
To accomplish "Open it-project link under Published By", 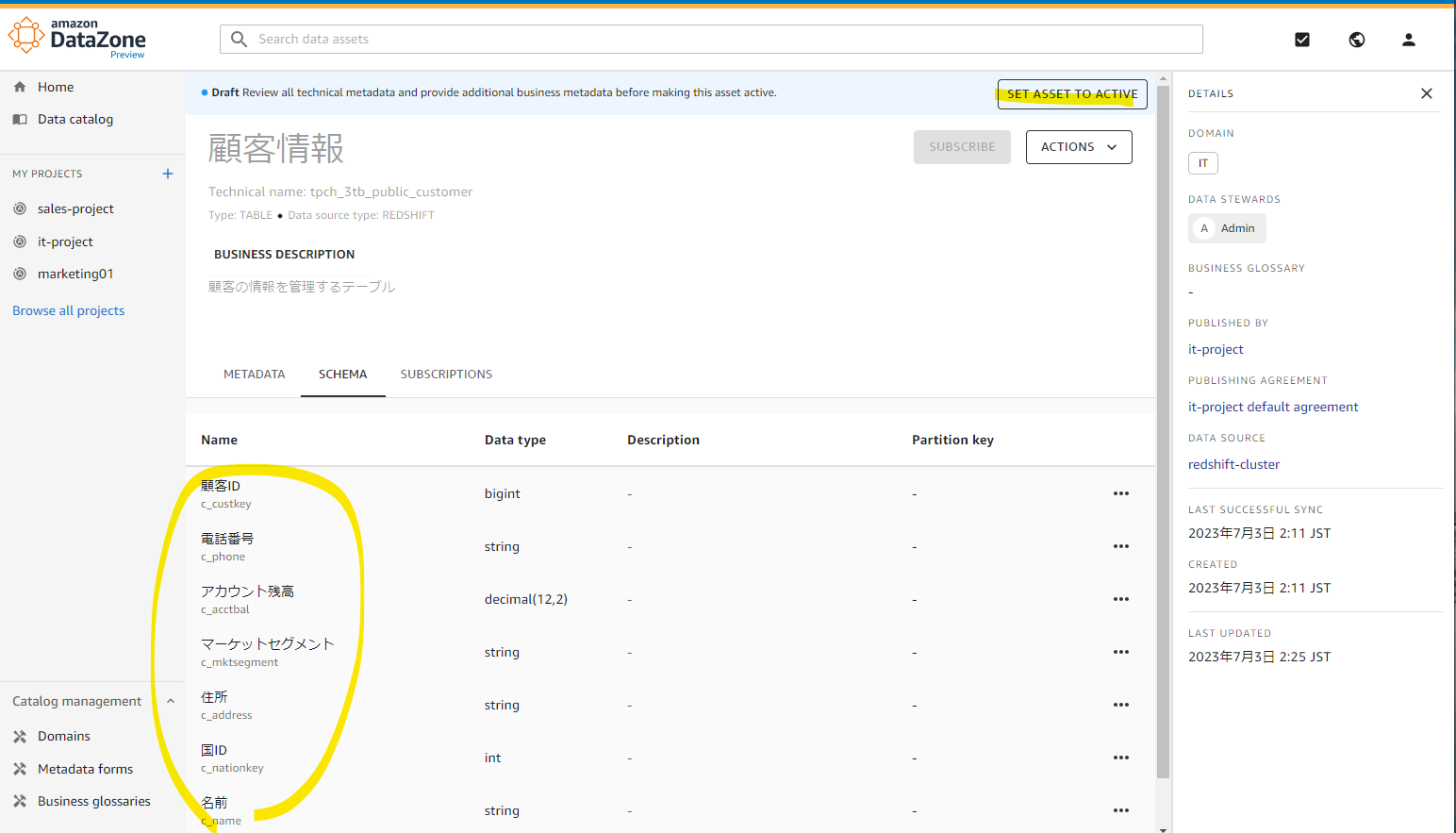I will (1216, 349).
